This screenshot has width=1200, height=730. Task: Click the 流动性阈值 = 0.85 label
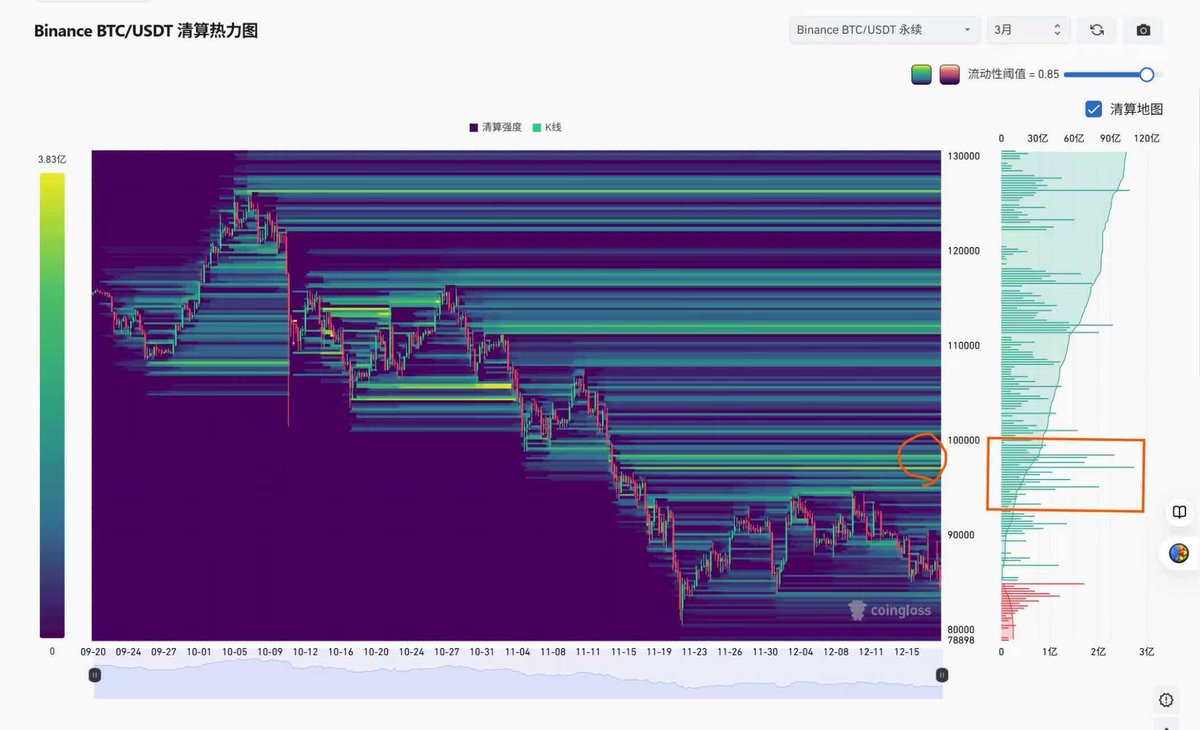1013,74
